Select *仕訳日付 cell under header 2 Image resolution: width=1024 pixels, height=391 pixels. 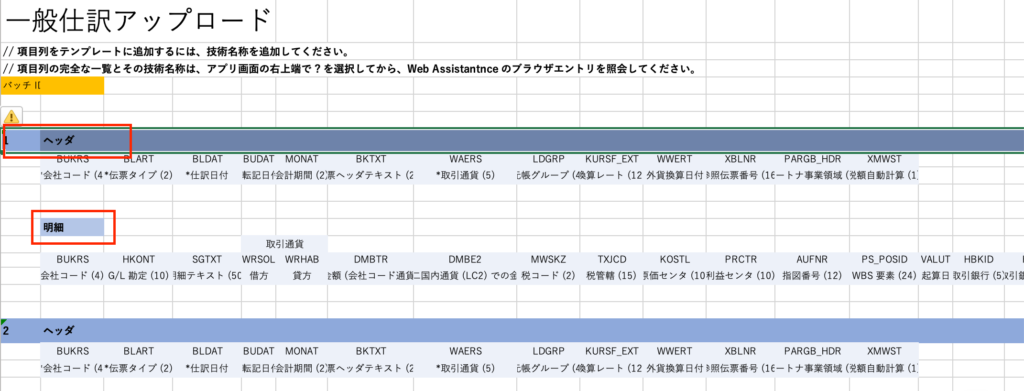(207, 368)
